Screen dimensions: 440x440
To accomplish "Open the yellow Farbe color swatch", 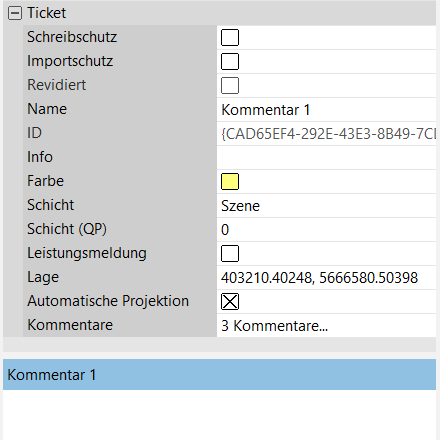I will click(x=230, y=181).
